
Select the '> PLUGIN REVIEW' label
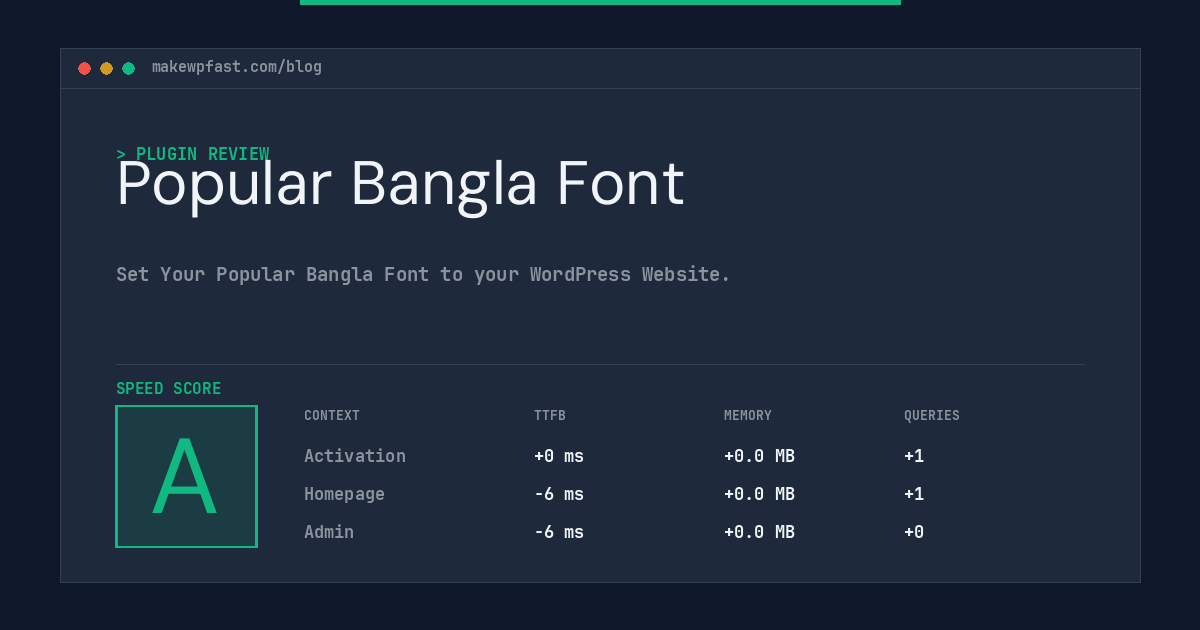click(193, 154)
